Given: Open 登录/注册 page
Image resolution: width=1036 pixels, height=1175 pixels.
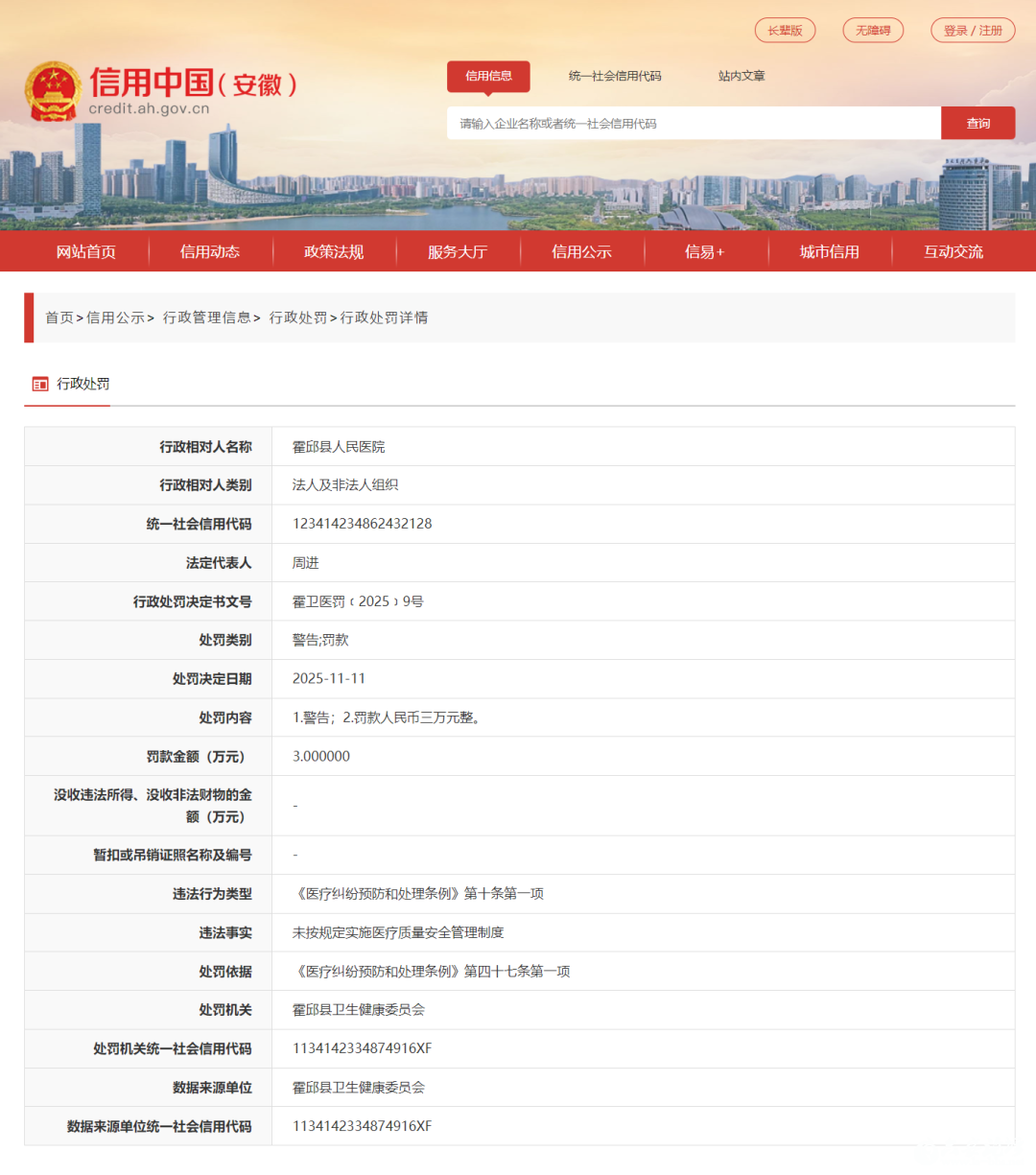Looking at the screenshot, I should tap(973, 30).
